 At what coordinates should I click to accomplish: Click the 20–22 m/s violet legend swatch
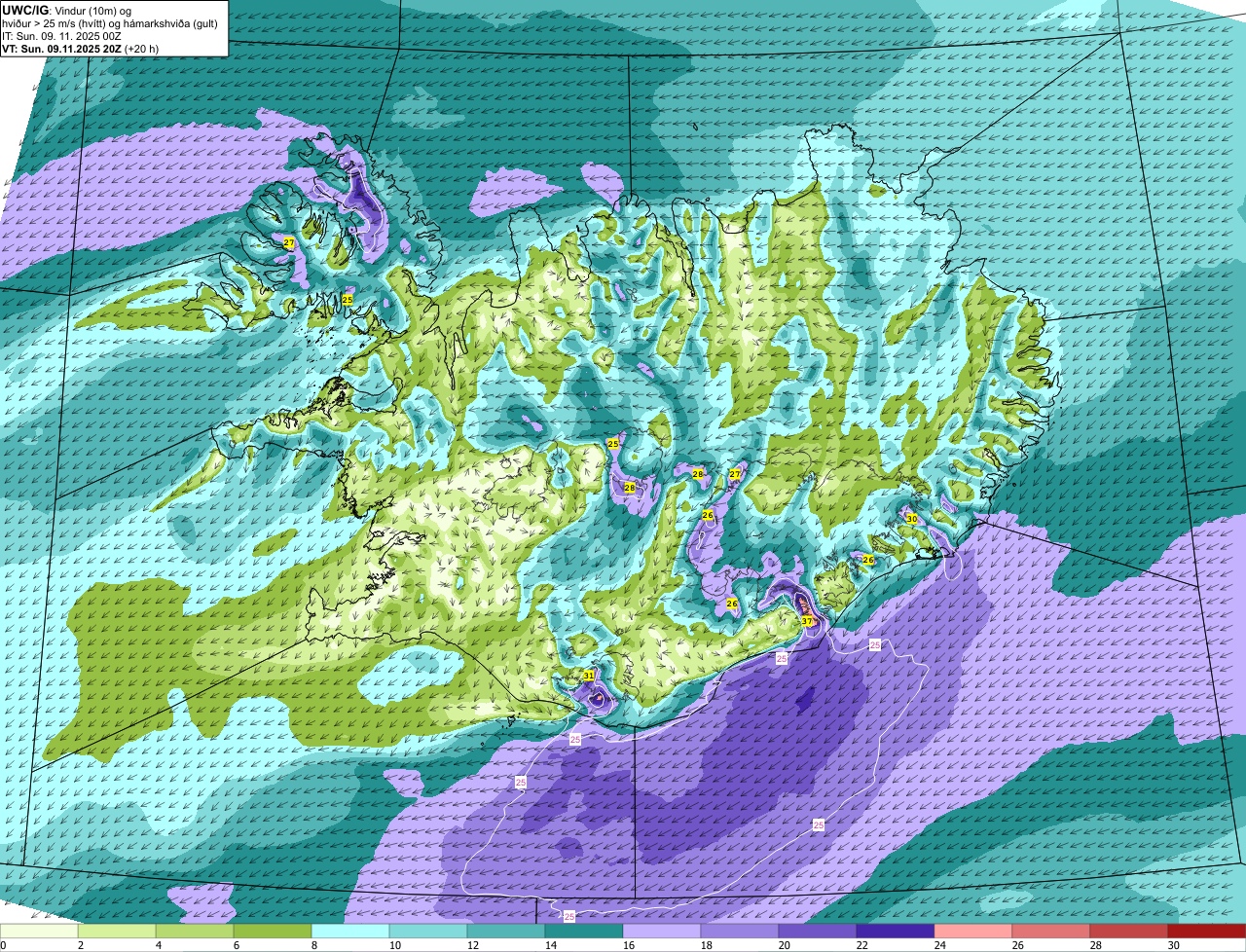click(x=818, y=932)
